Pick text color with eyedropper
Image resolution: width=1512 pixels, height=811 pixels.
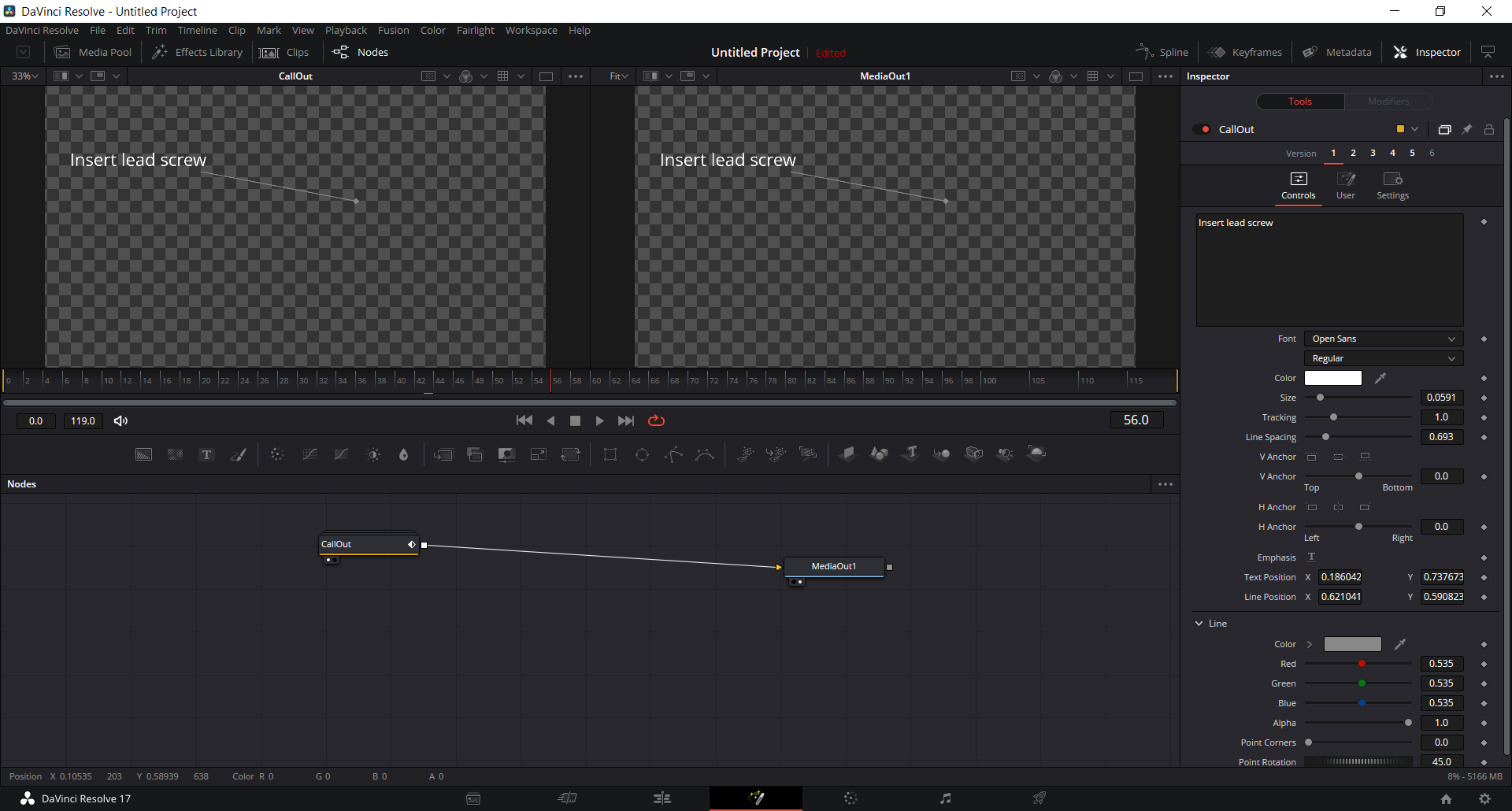[x=1380, y=378]
